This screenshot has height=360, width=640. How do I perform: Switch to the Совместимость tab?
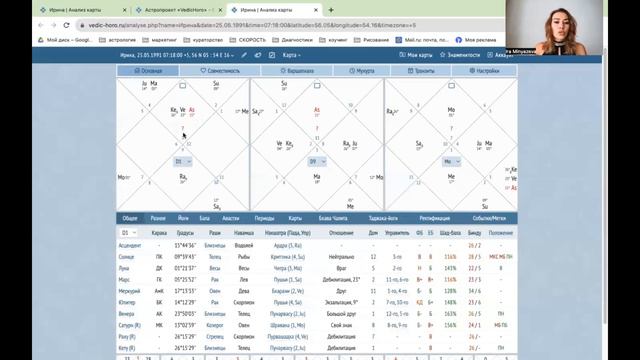coord(220,71)
